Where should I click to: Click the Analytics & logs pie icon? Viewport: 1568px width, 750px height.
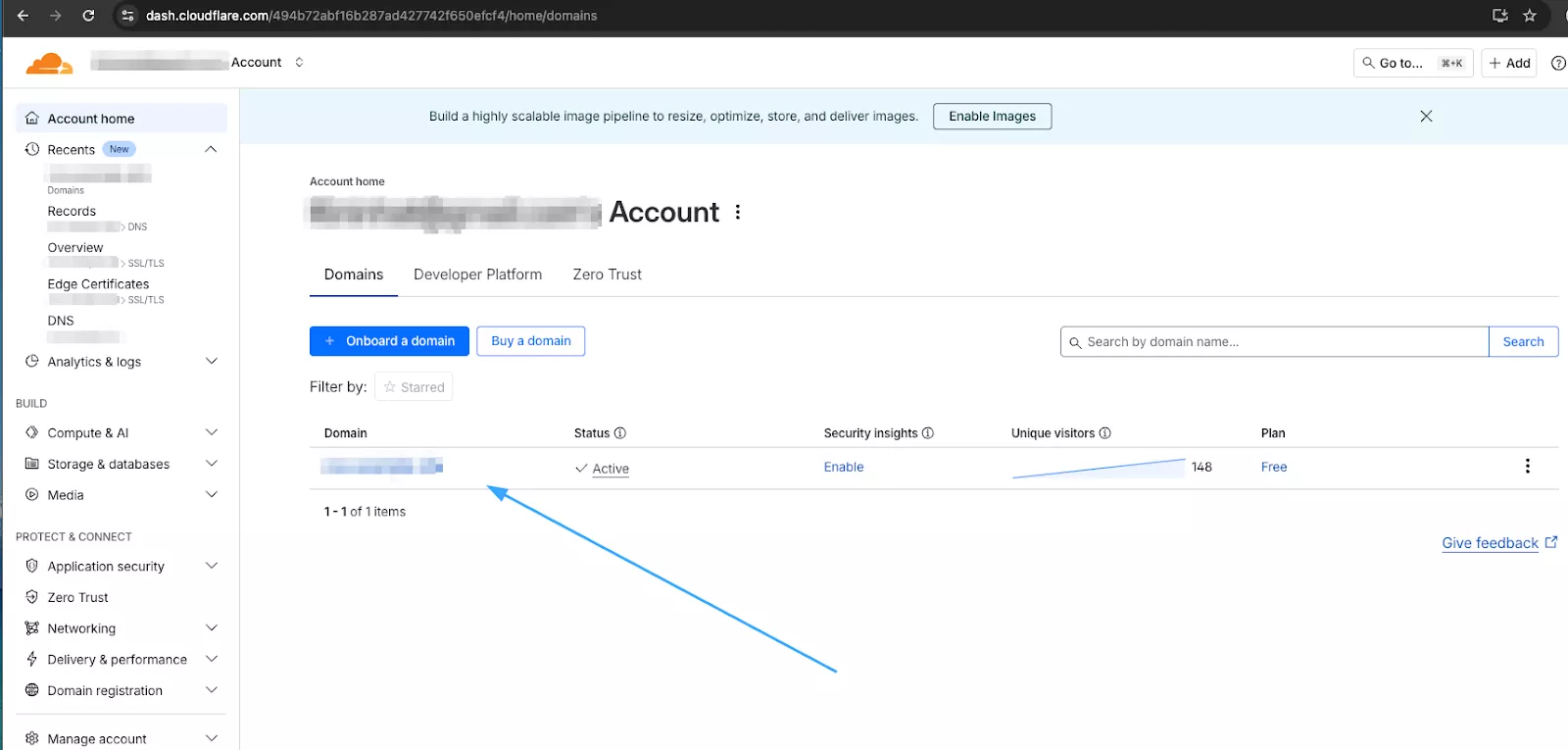32,361
